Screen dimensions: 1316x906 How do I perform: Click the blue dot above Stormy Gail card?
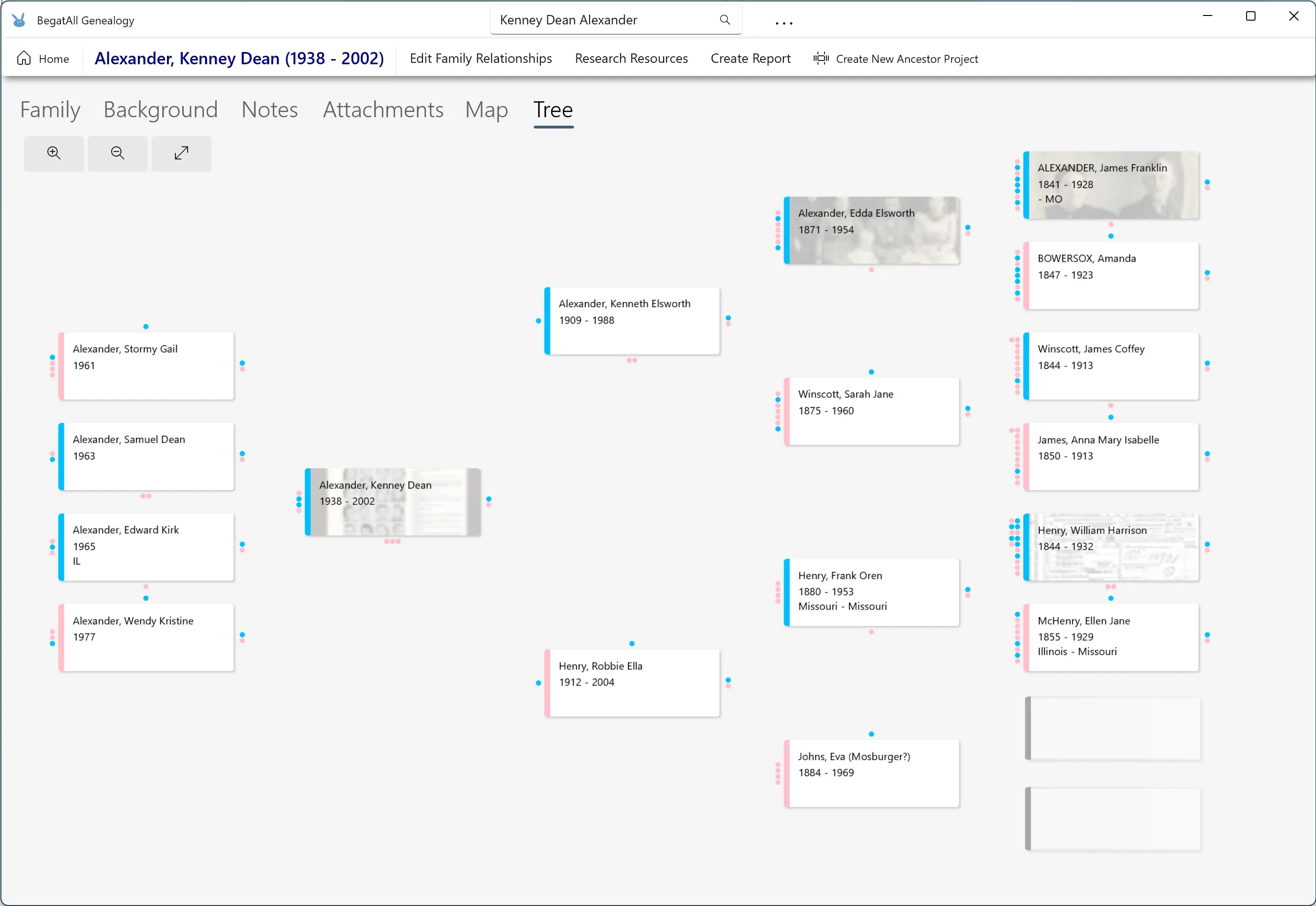tap(146, 326)
